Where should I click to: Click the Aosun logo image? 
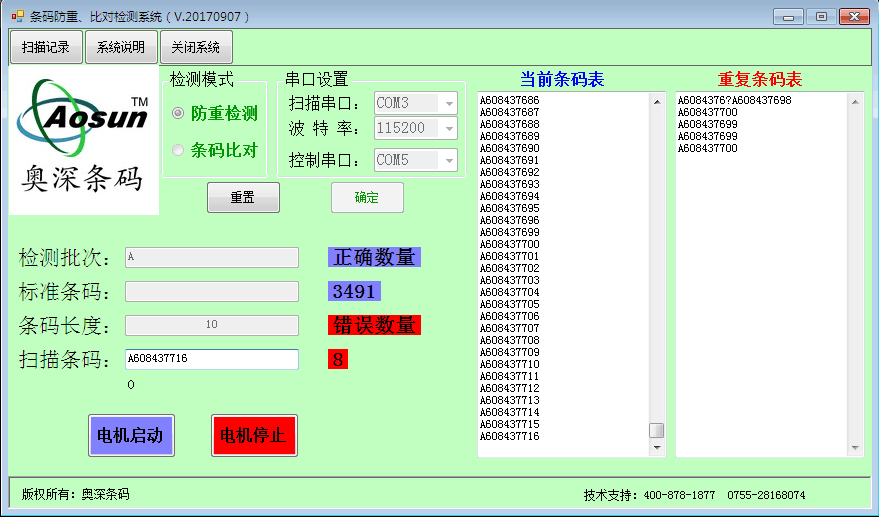pyautogui.click(x=84, y=139)
